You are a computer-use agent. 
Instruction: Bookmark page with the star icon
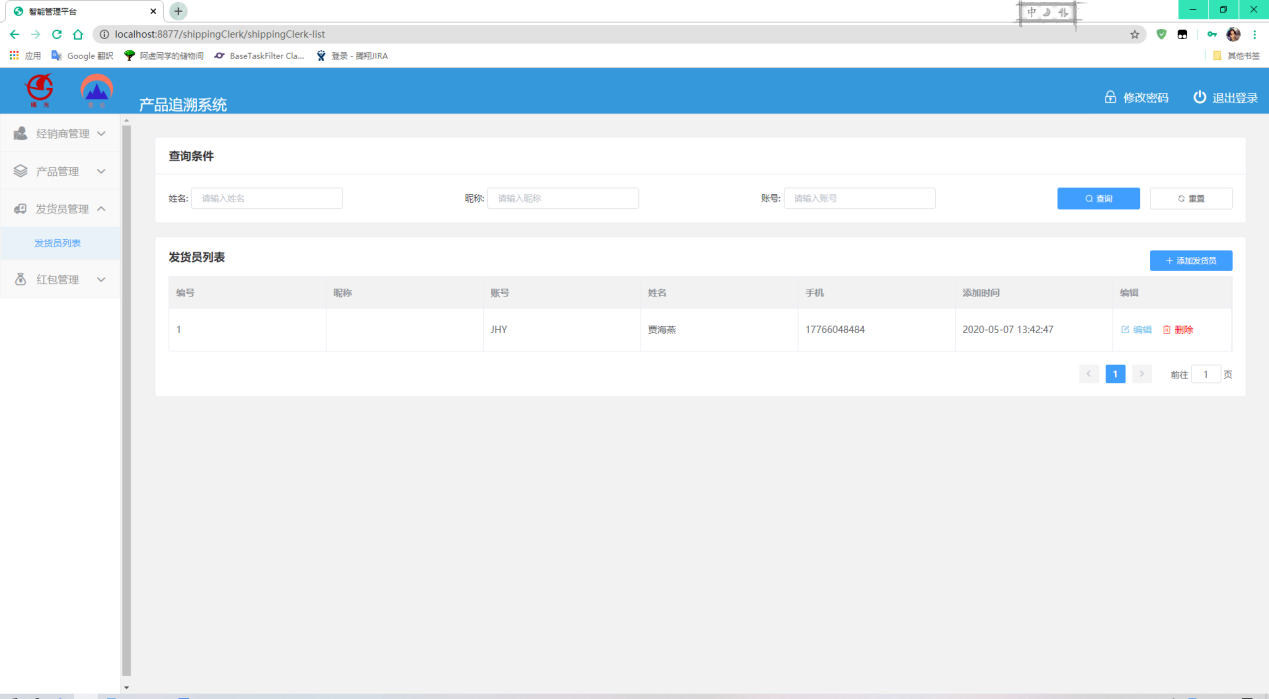click(x=1135, y=34)
